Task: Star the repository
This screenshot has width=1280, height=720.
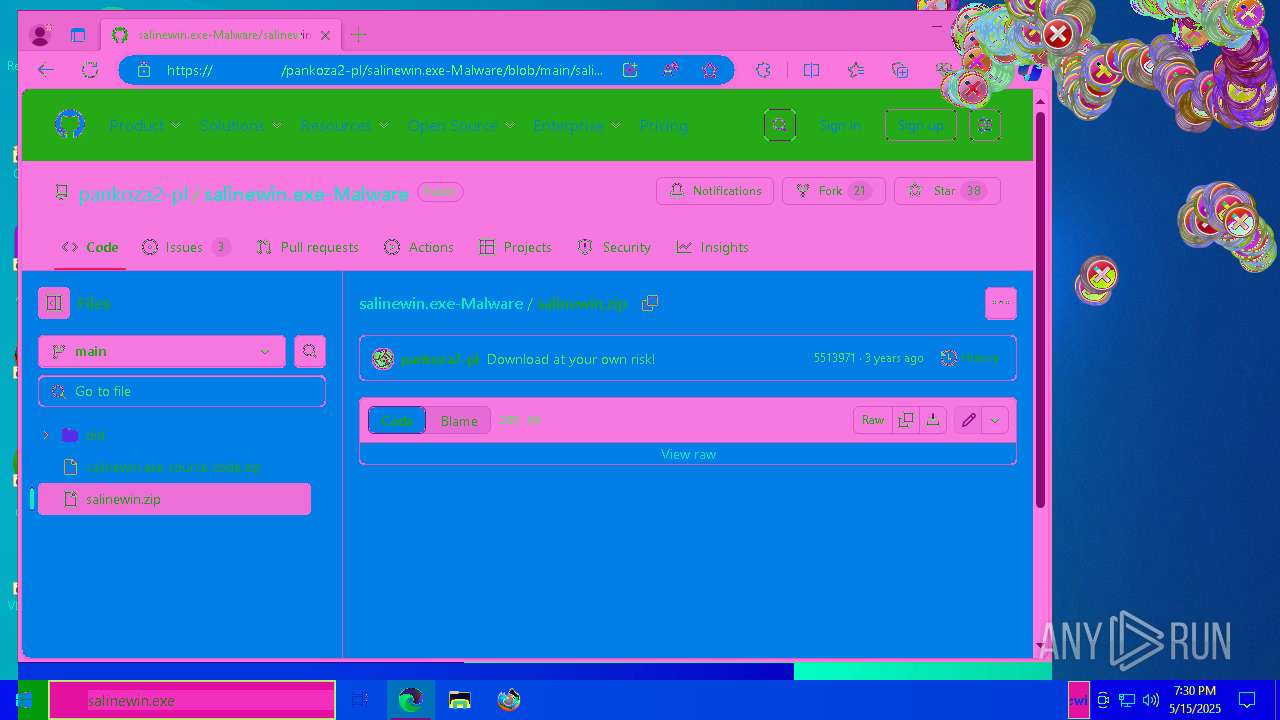Action: pyautogui.click(x=947, y=191)
